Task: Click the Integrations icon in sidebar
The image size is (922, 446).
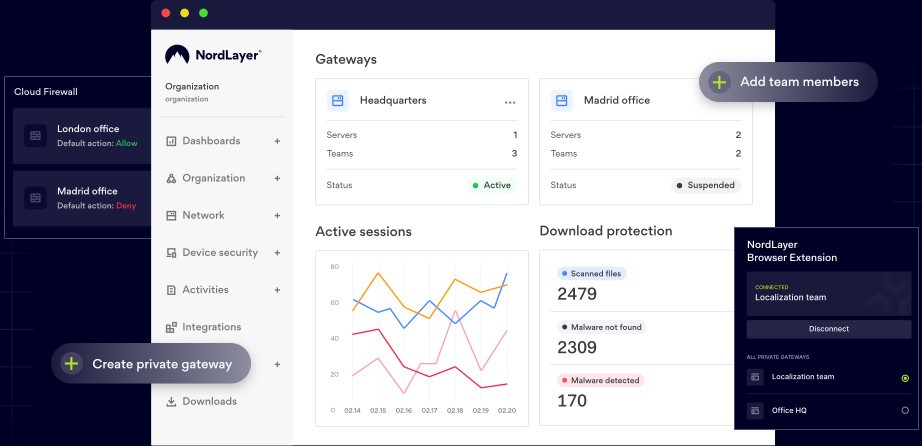Action: click(171, 327)
